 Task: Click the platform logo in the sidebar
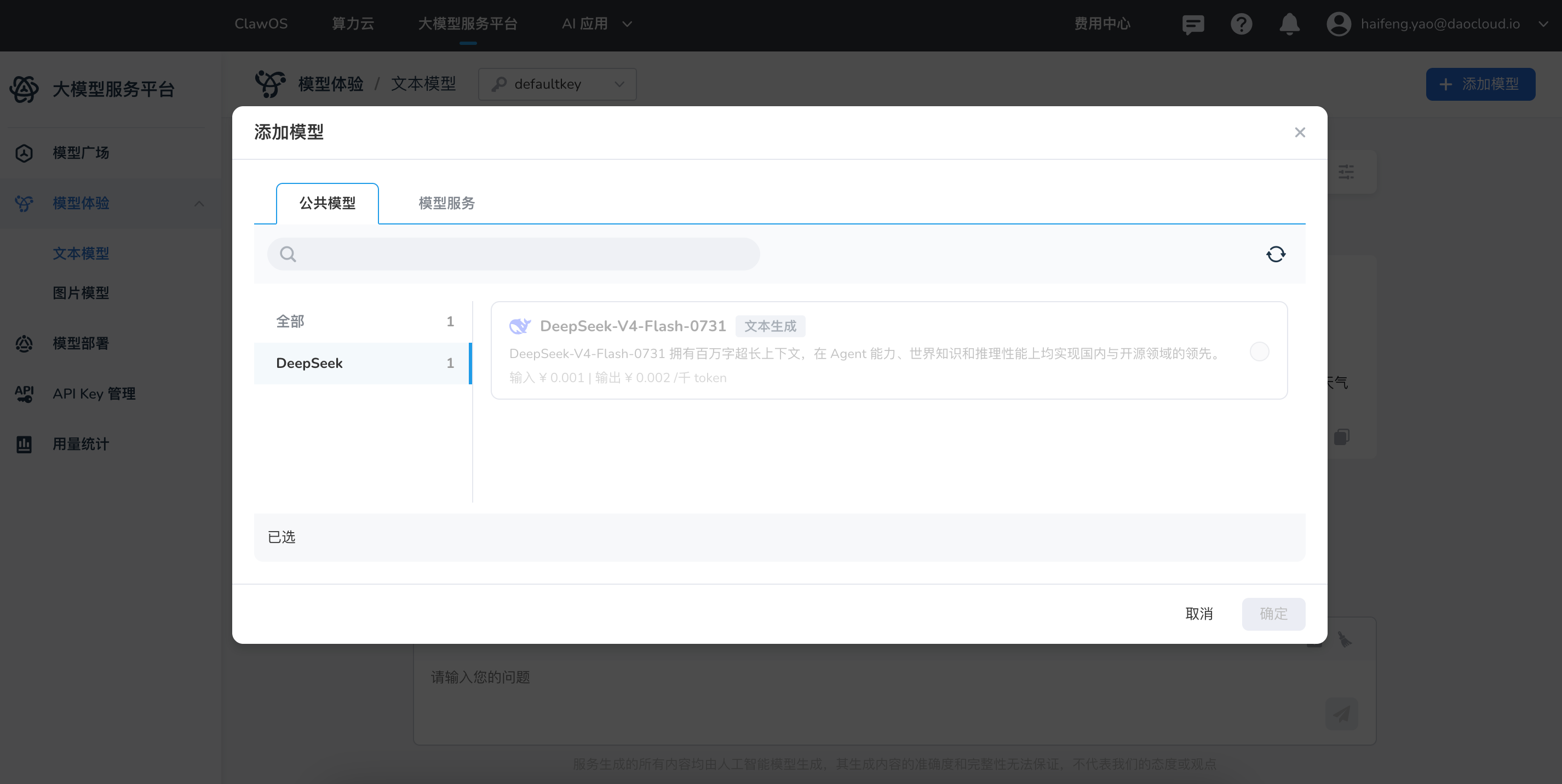(24, 89)
